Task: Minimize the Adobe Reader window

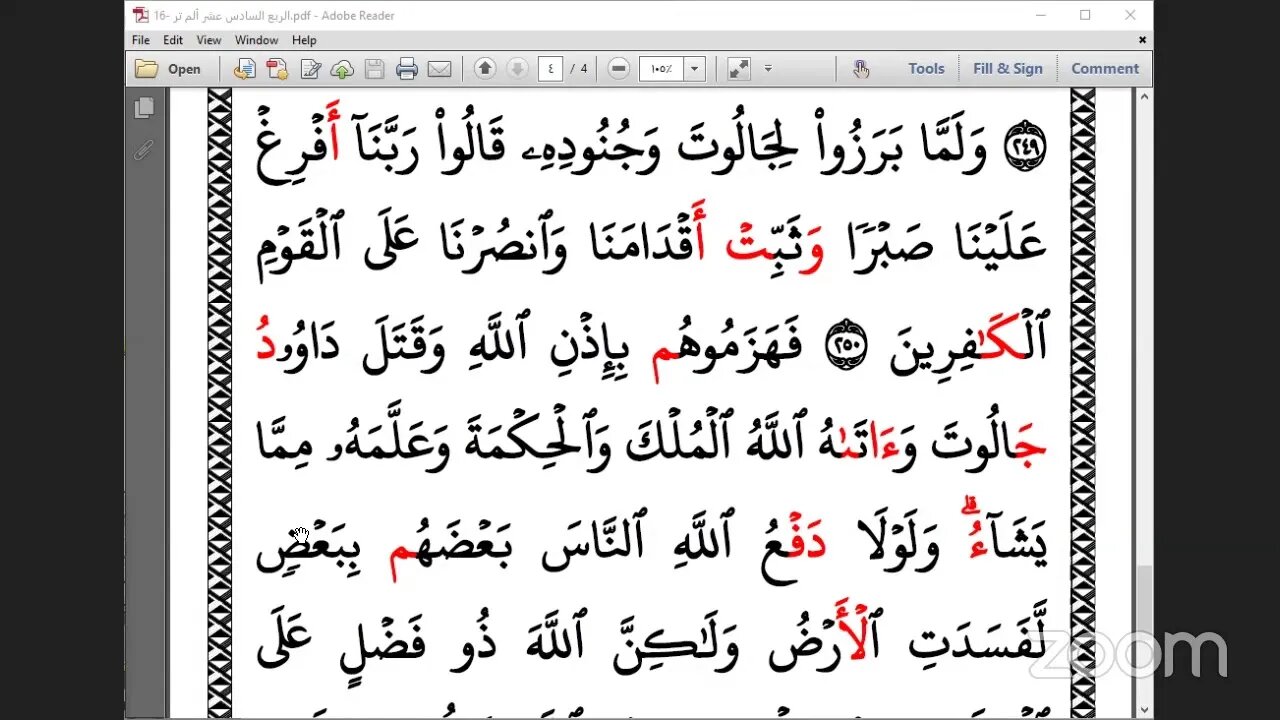Action: [x=1040, y=15]
